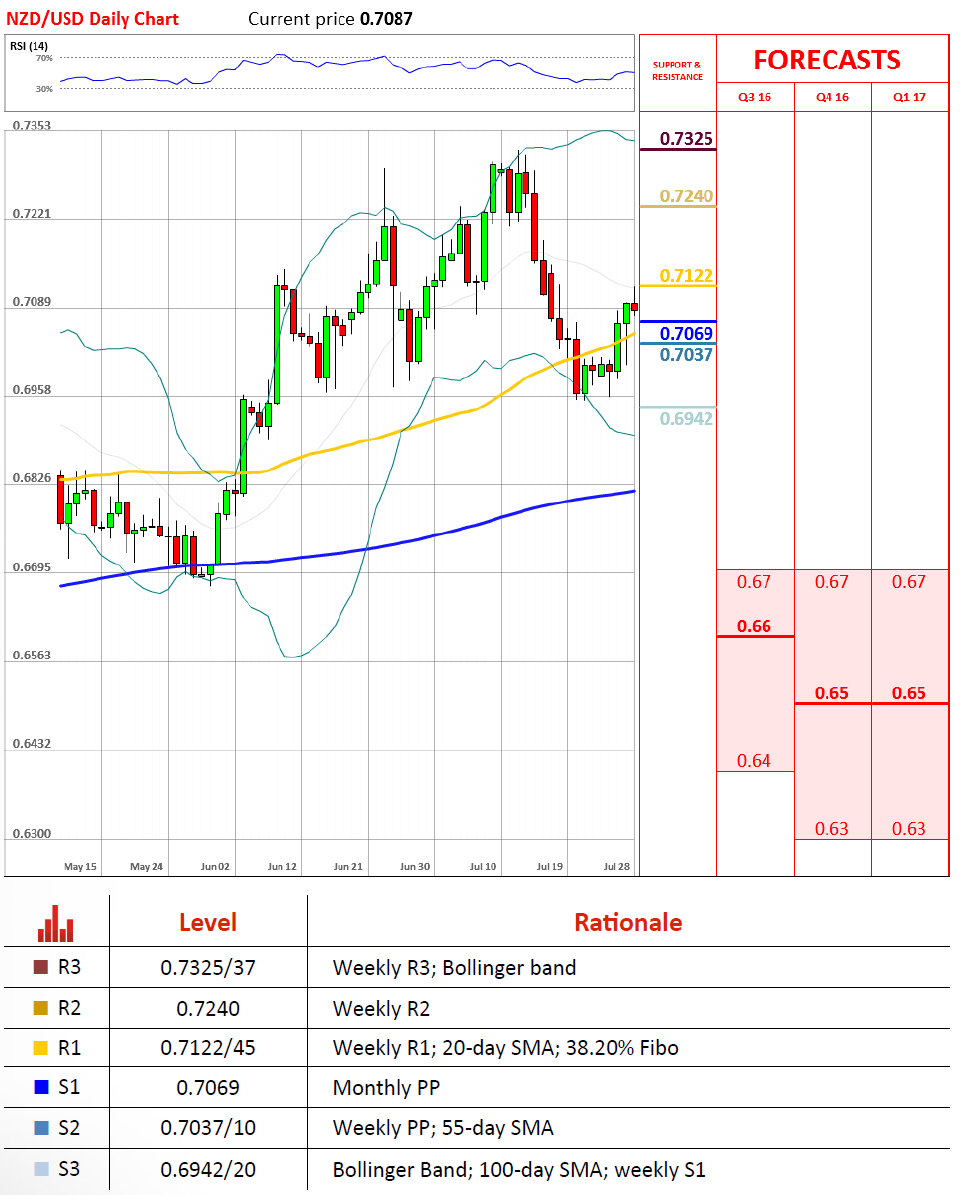
Task: Click the 0.6826 price axis label
Action: pos(32,478)
